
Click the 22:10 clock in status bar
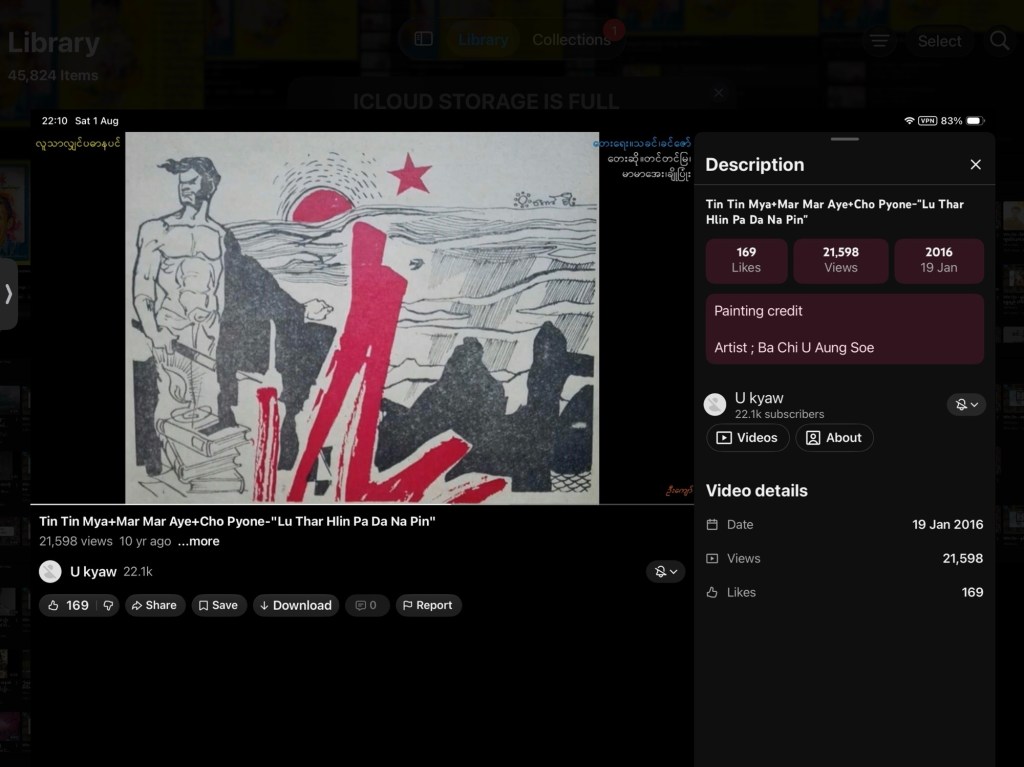pos(54,121)
